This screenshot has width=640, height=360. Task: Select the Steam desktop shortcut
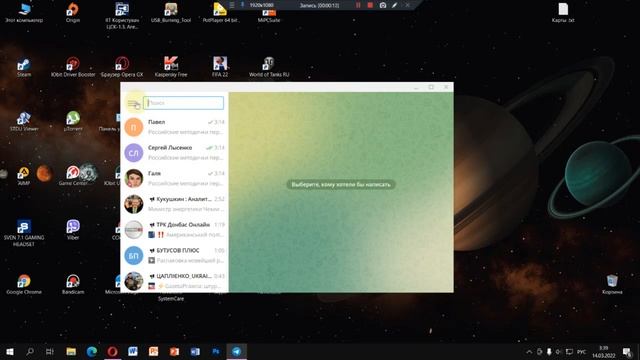24,67
